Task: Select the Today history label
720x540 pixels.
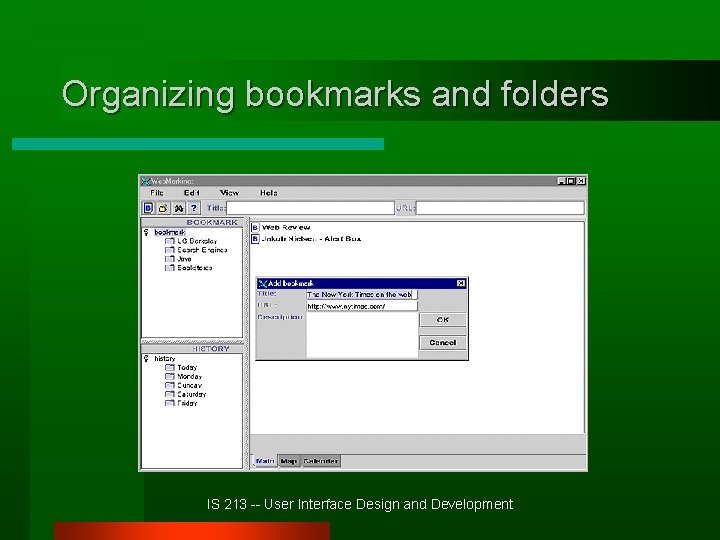Action: tap(187, 367)
